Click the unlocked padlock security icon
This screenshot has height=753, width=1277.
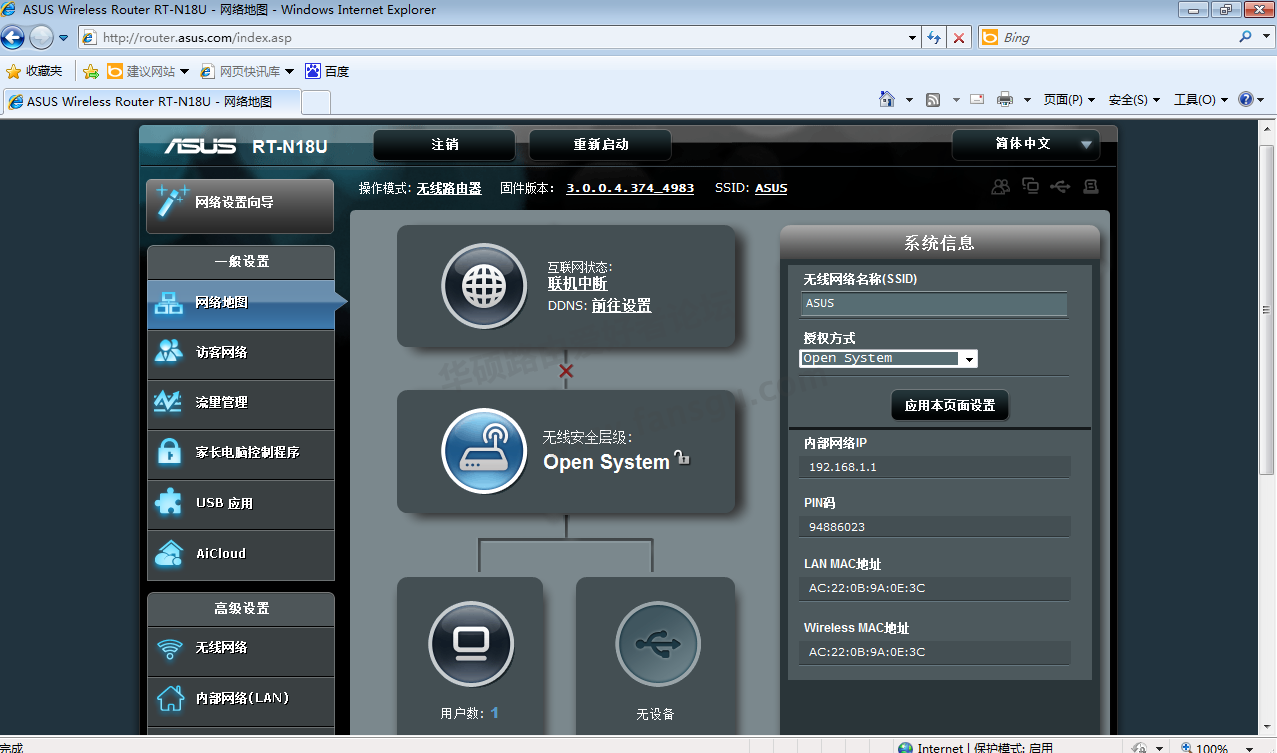point(682,458)
